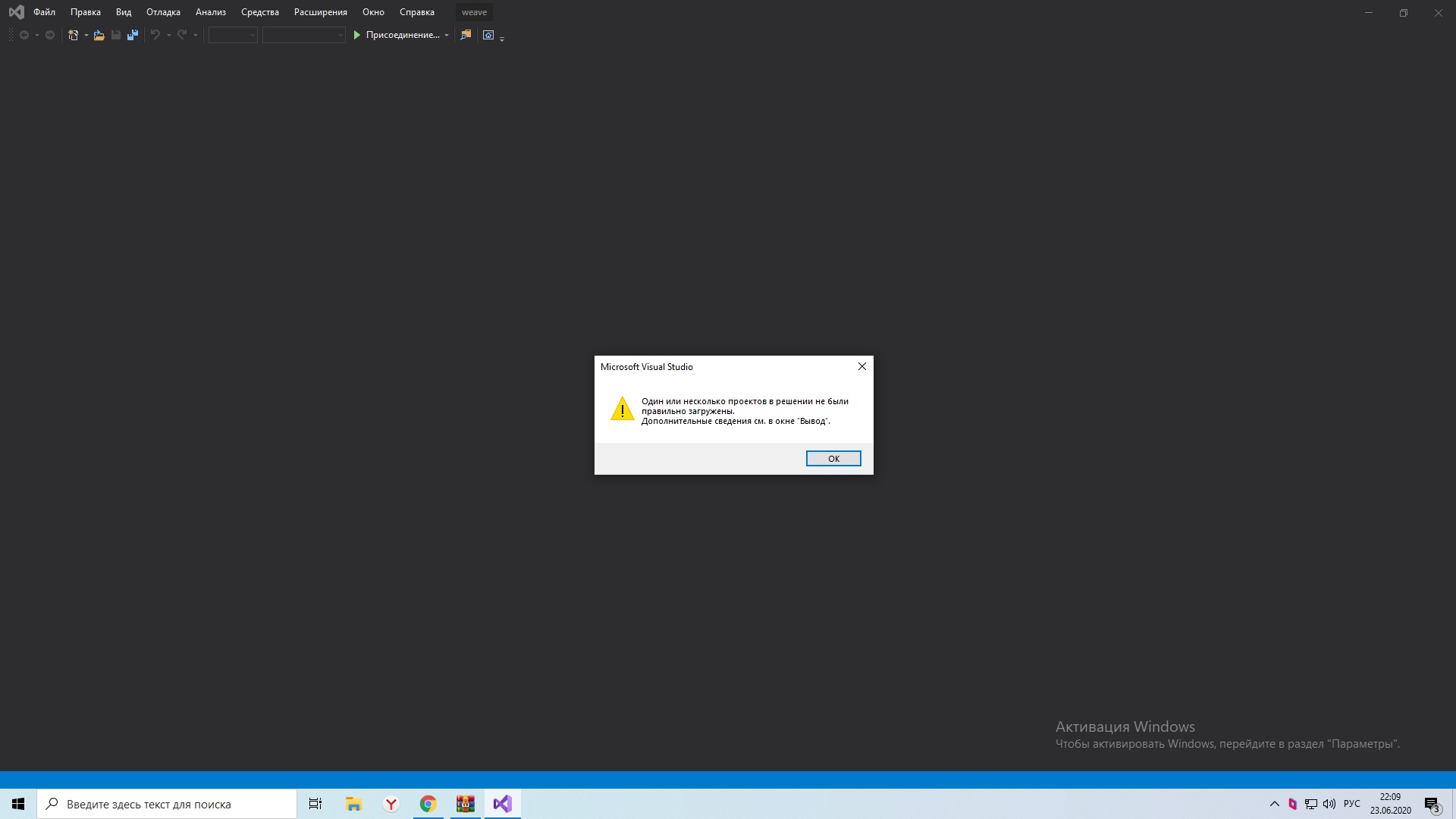Open the toolbar overflow options arrow

click(x=502, y=39)
